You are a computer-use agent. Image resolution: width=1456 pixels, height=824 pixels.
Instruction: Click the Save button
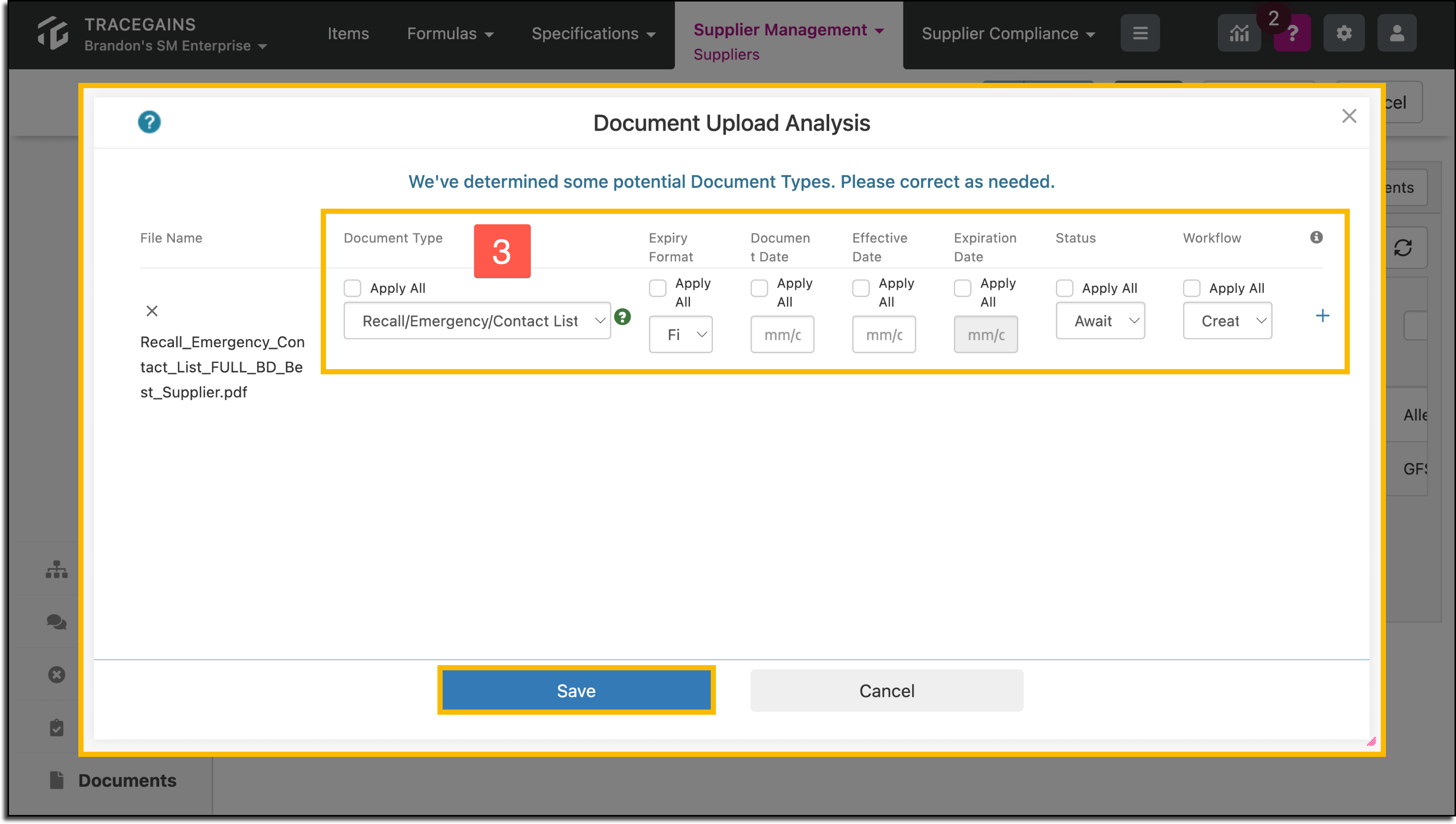(576, 690)
